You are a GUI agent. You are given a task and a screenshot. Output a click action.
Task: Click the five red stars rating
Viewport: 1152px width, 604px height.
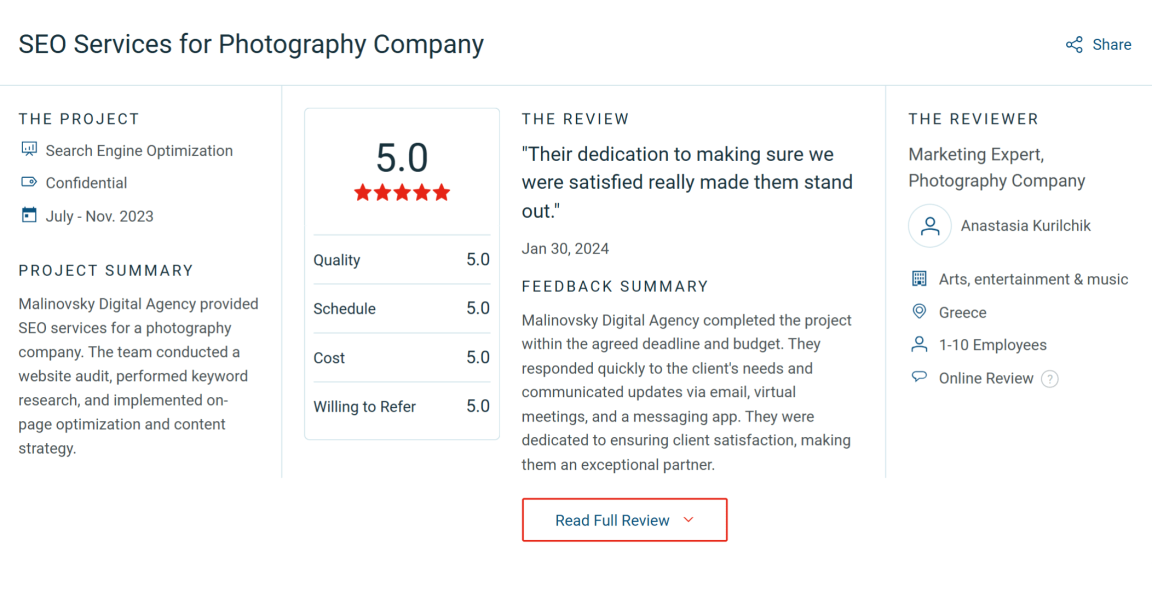(402, 193)
